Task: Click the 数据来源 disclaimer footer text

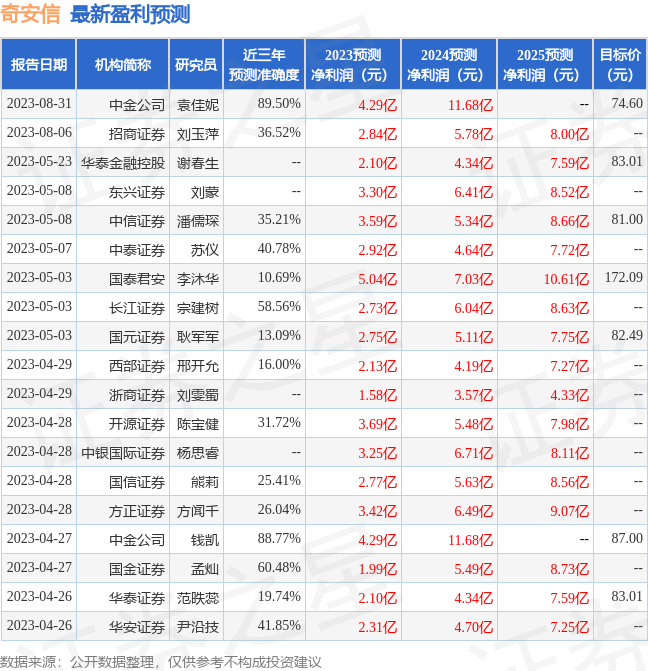Action: pyautogui.click(x=161, y=662)
